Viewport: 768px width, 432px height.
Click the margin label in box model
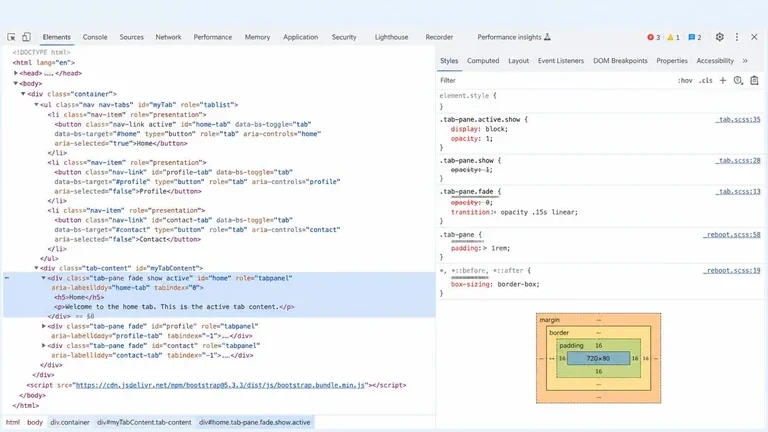pos(550,320)
